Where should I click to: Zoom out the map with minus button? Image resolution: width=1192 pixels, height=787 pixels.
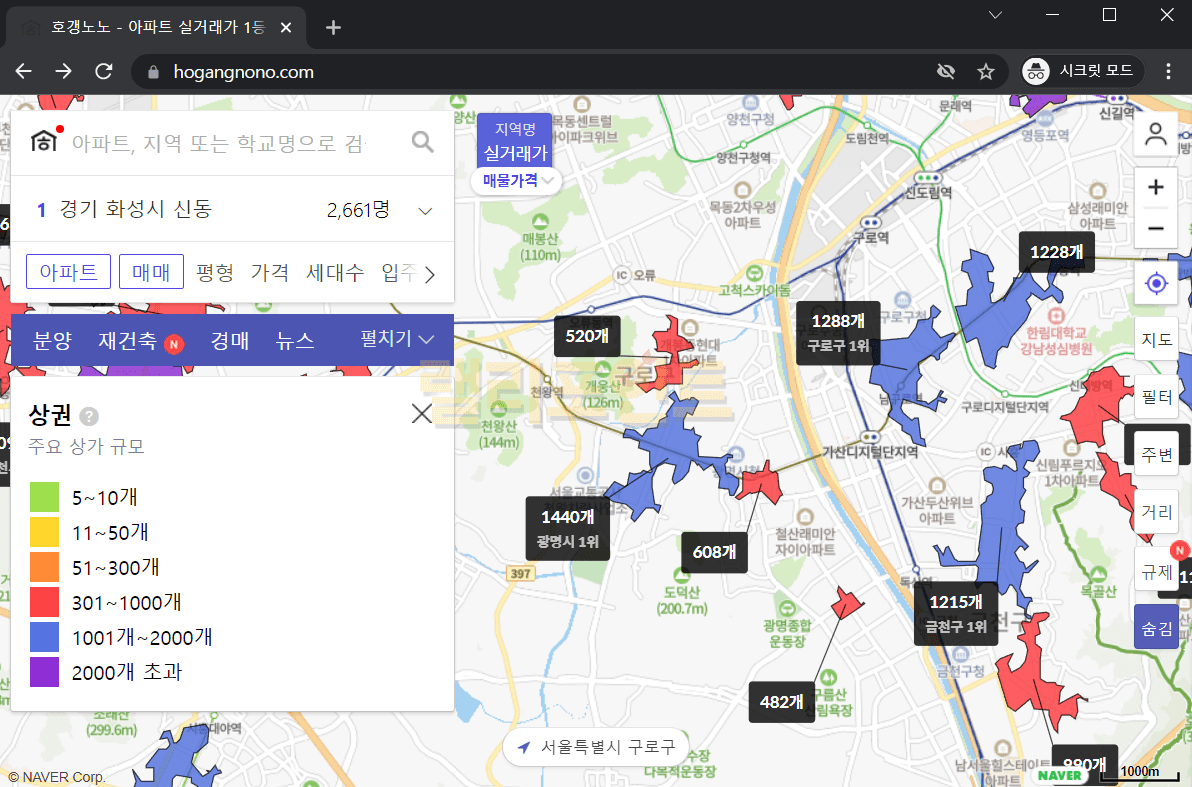[1156, 229]
